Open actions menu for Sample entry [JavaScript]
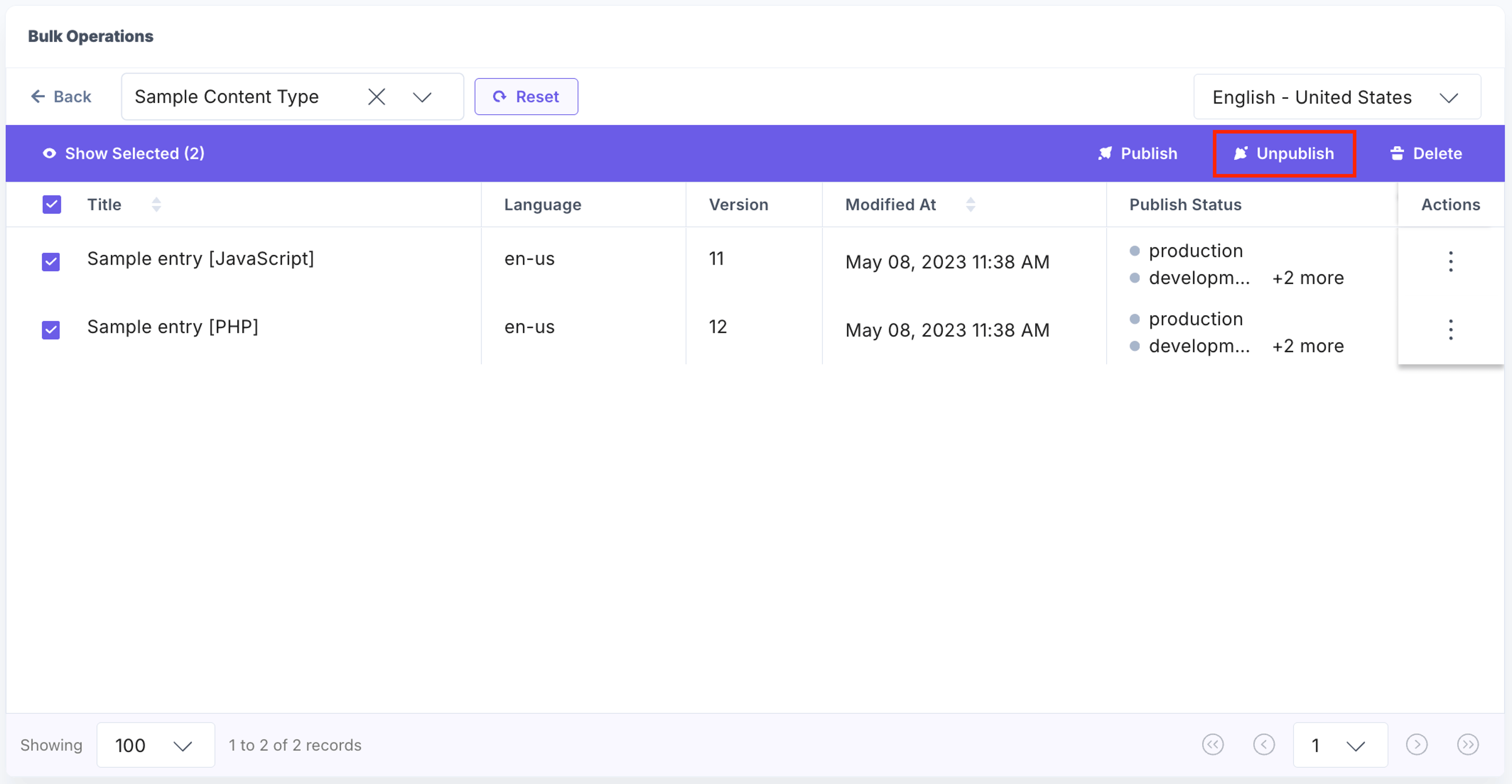Image resolution: width=1512 pixels, height=784 pixels. [x=1450, y=261]
